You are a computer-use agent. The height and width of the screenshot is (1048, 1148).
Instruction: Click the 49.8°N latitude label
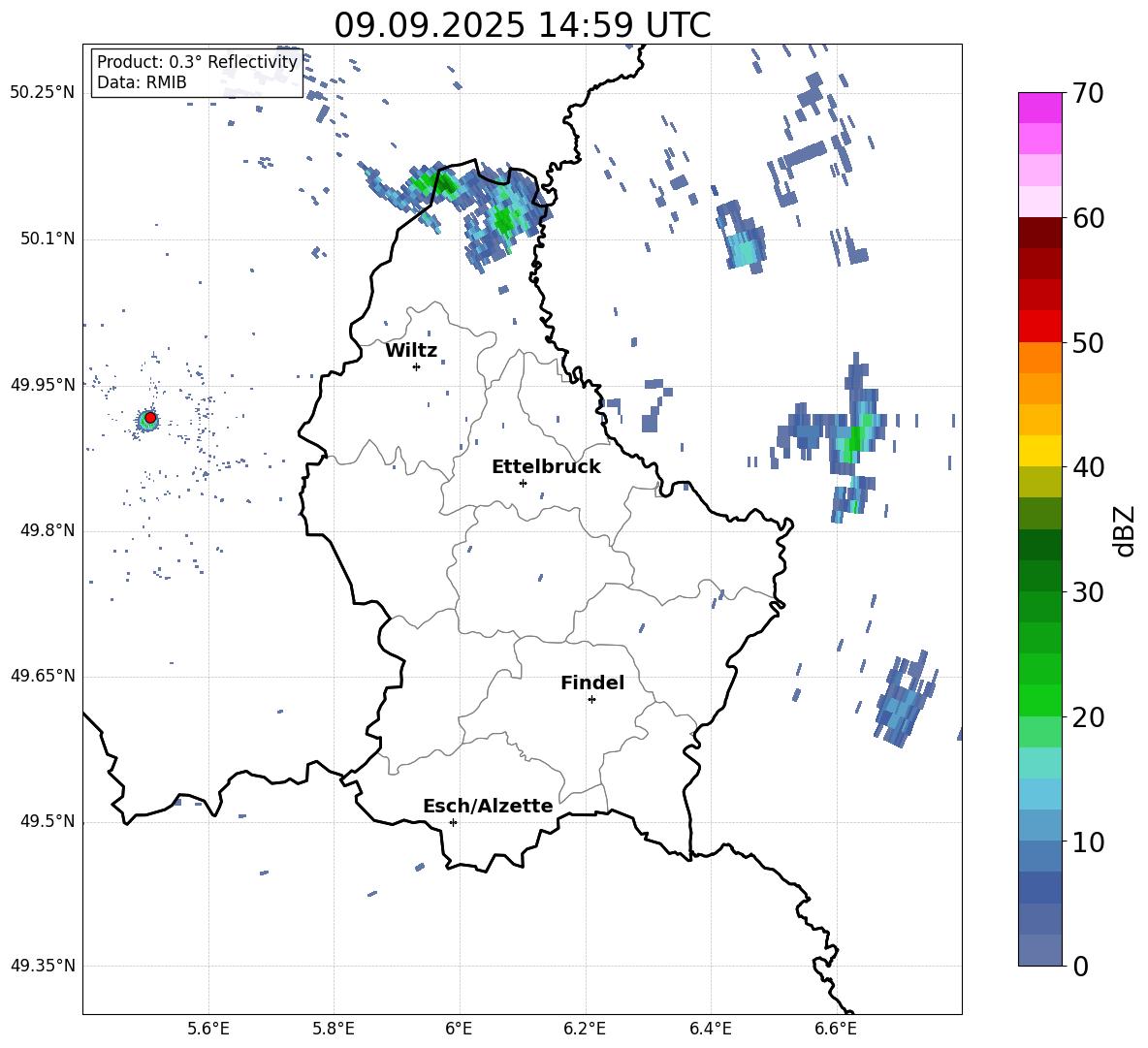(47, 530)
